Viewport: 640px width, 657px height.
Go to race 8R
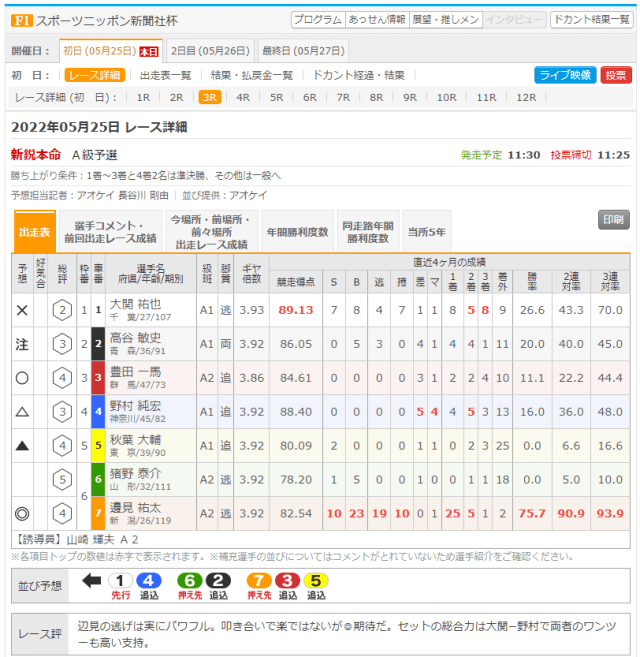tap(376, 98)
